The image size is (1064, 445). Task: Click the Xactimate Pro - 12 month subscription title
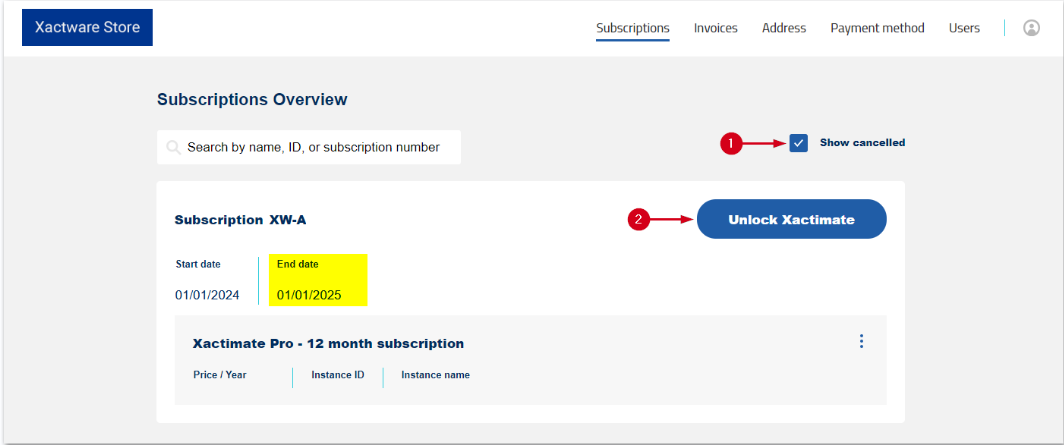pyautogui.click(x=328, y=344)
